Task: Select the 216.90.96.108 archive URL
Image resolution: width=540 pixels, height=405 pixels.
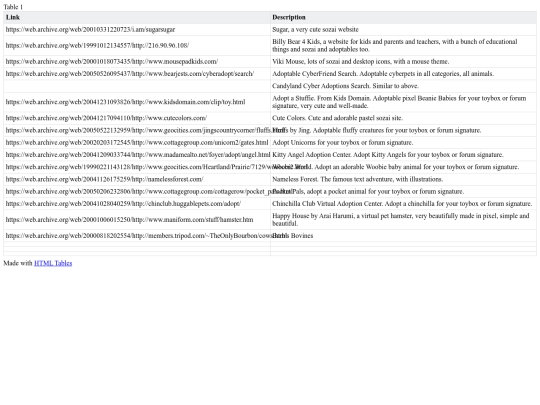Action: tap(97, 45)
